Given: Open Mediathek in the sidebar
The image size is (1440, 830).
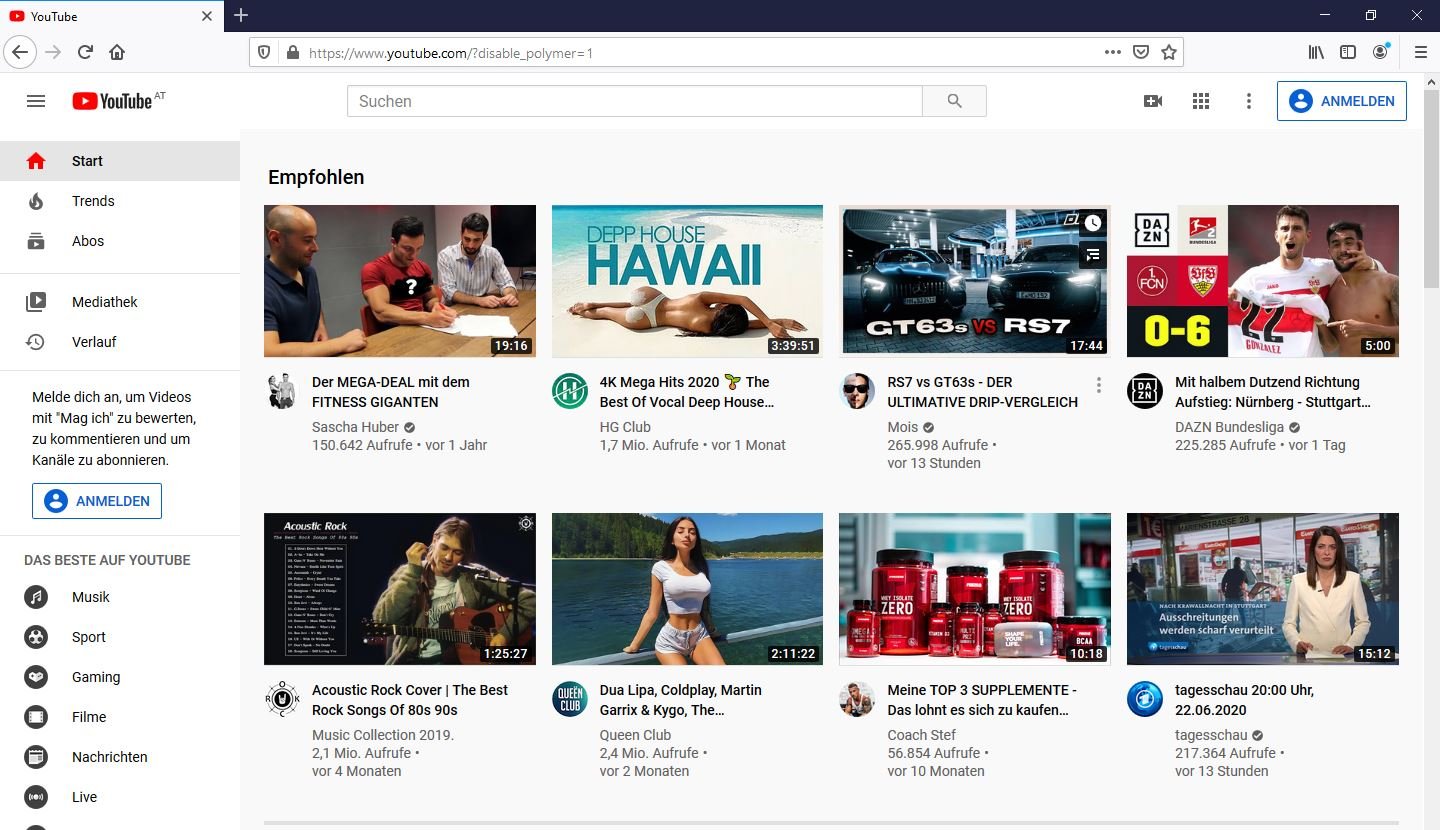Looking at the screenshot, I should click(x=120, y=302).
